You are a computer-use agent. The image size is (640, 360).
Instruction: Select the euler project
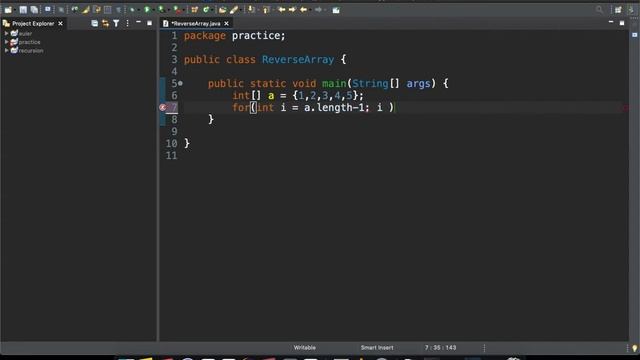coord(25,33)
